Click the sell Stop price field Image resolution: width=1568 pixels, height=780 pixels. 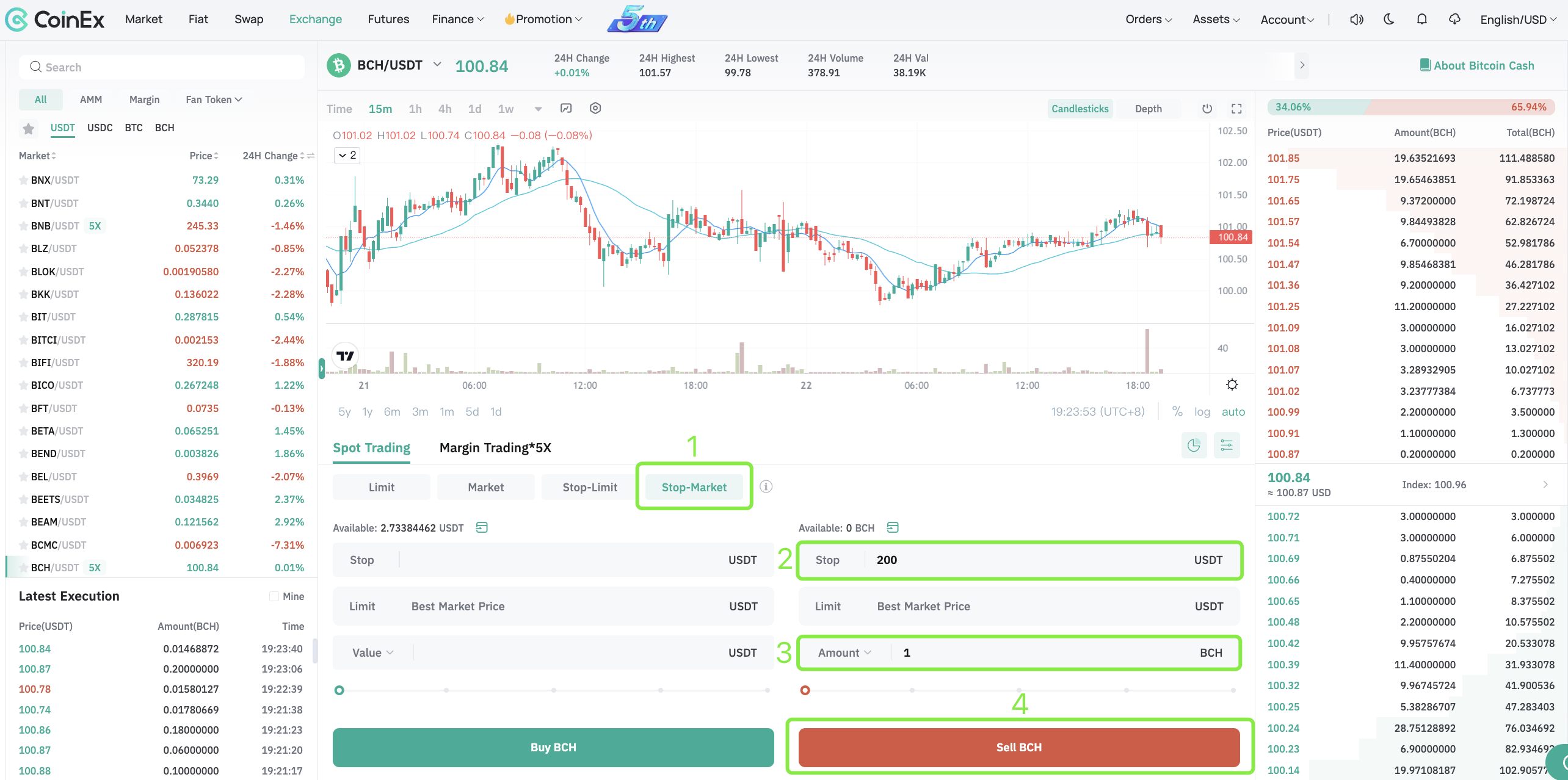point(1019,560)
